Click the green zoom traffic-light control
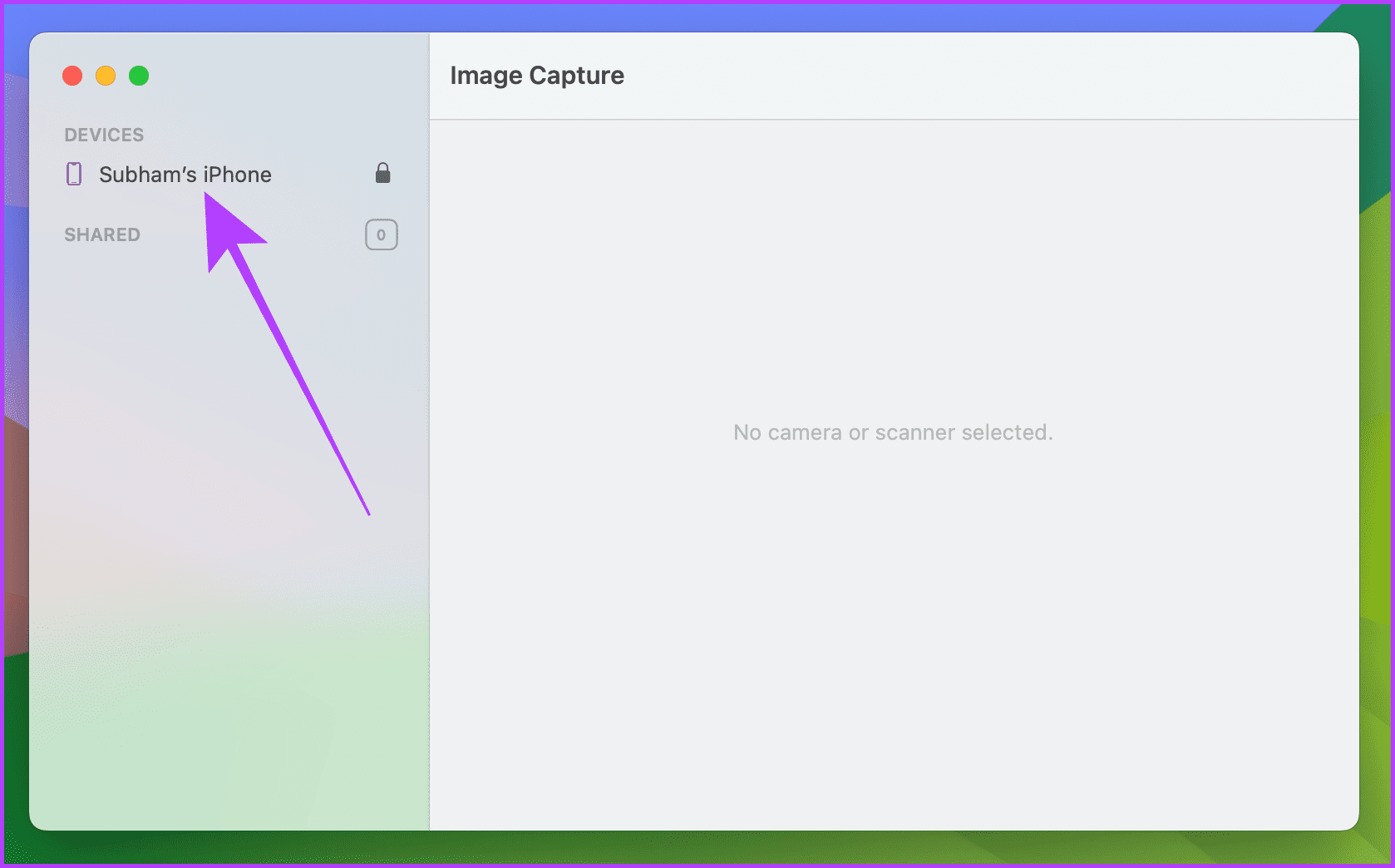 point(139,76)
